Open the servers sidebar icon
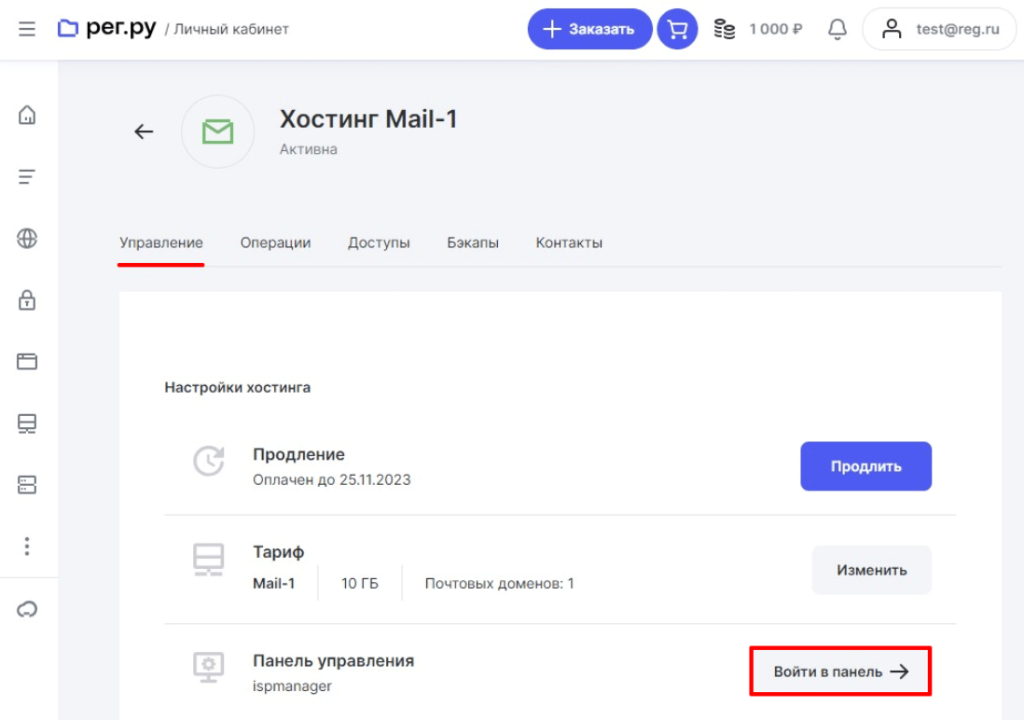Image resolution: width=1024 pixels, height=720 pixels. pos(27,485)
